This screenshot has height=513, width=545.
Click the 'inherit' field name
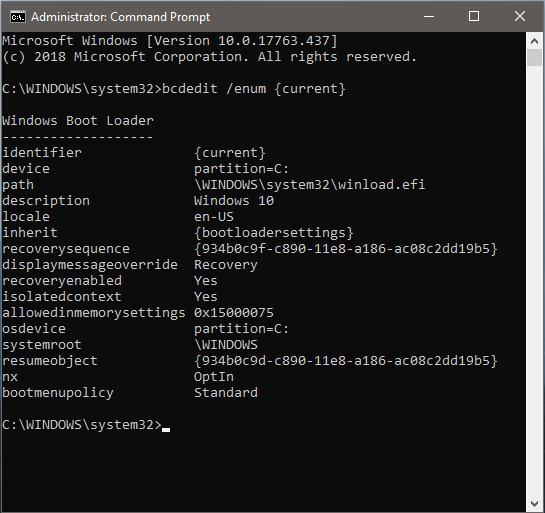pyautogui.click(x=30, y=233)
